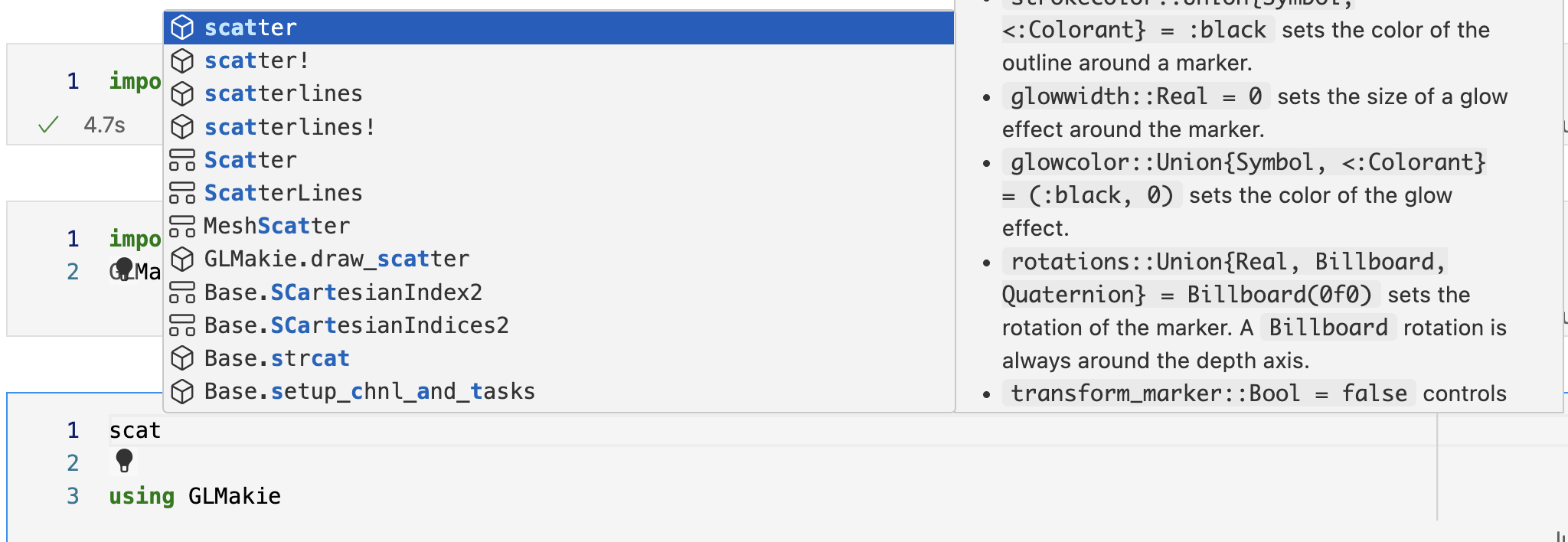The image size is (1568, 542).
Task: Select the scatterlines! suggestion
Action: (x=289, y=126)
